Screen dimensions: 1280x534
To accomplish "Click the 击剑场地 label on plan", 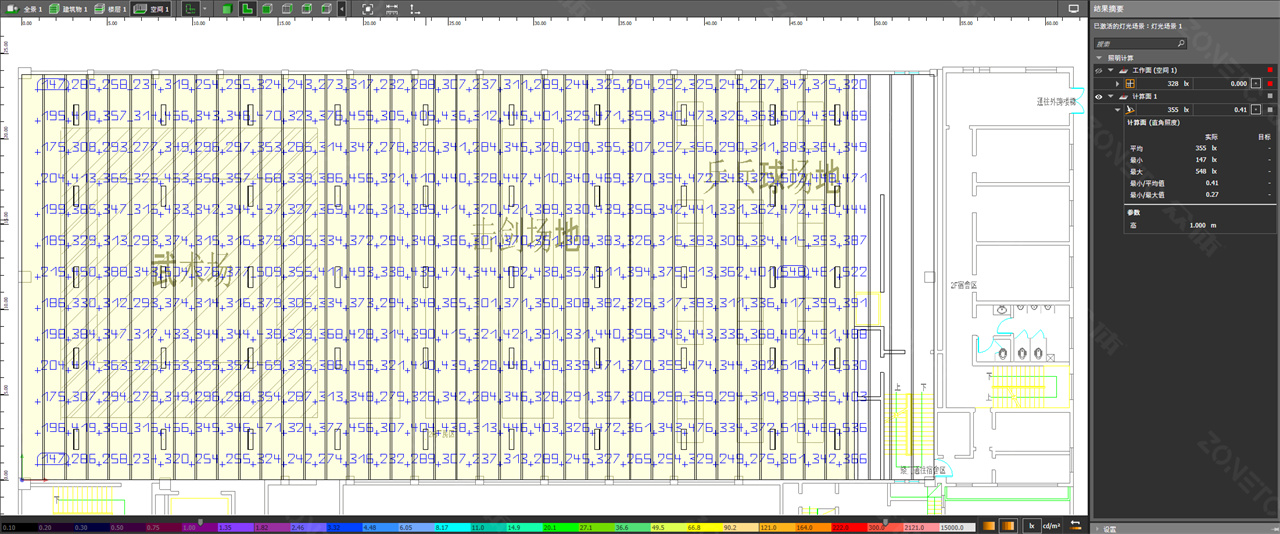I will coord(526,238).
